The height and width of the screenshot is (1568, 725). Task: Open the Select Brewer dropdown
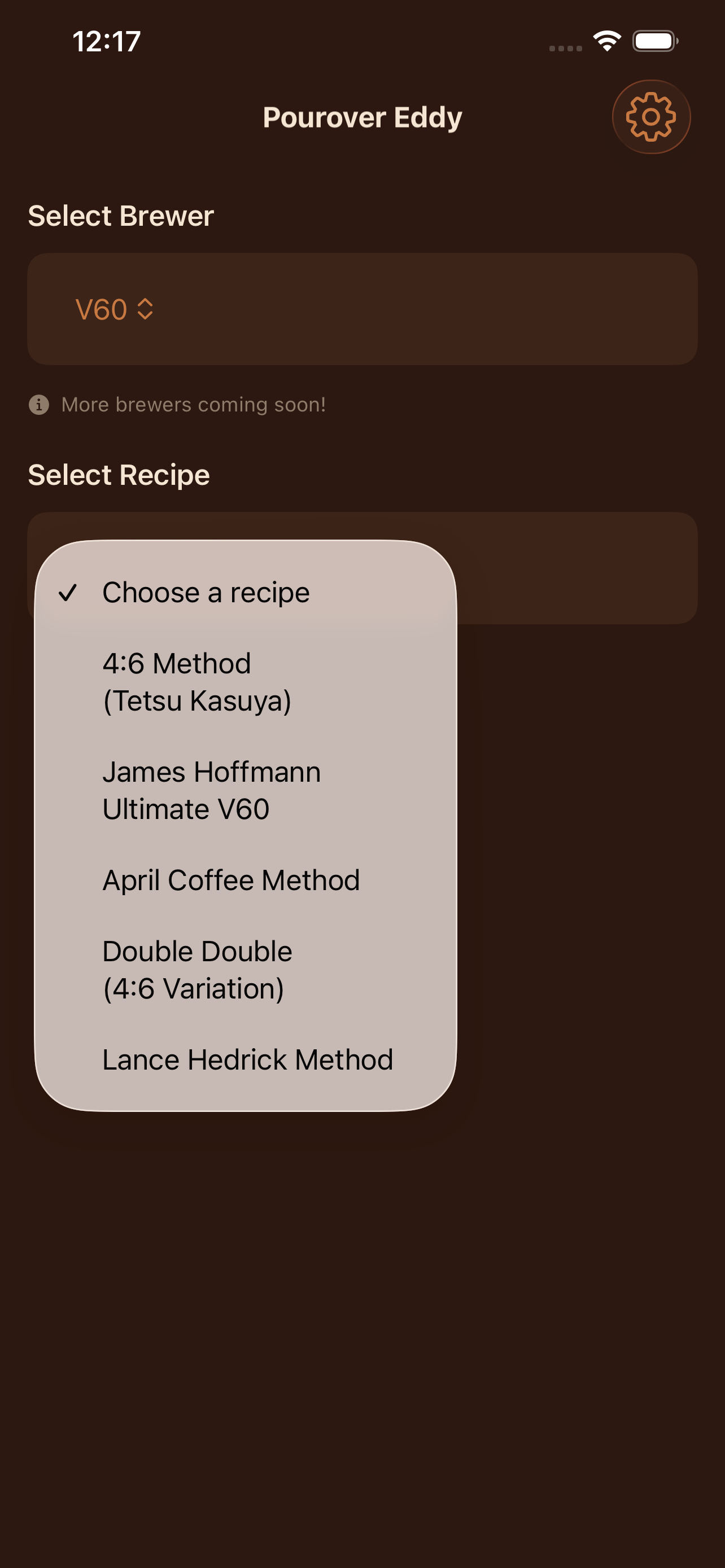(363, 309)
